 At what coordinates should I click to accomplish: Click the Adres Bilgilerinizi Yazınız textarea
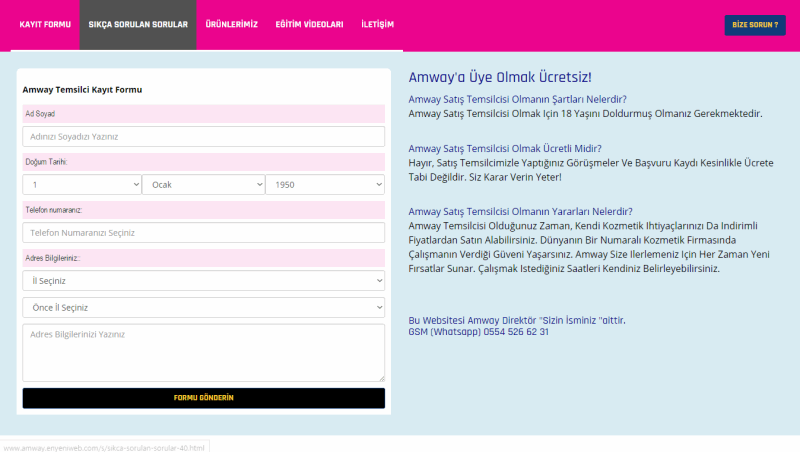pos(204,353)
